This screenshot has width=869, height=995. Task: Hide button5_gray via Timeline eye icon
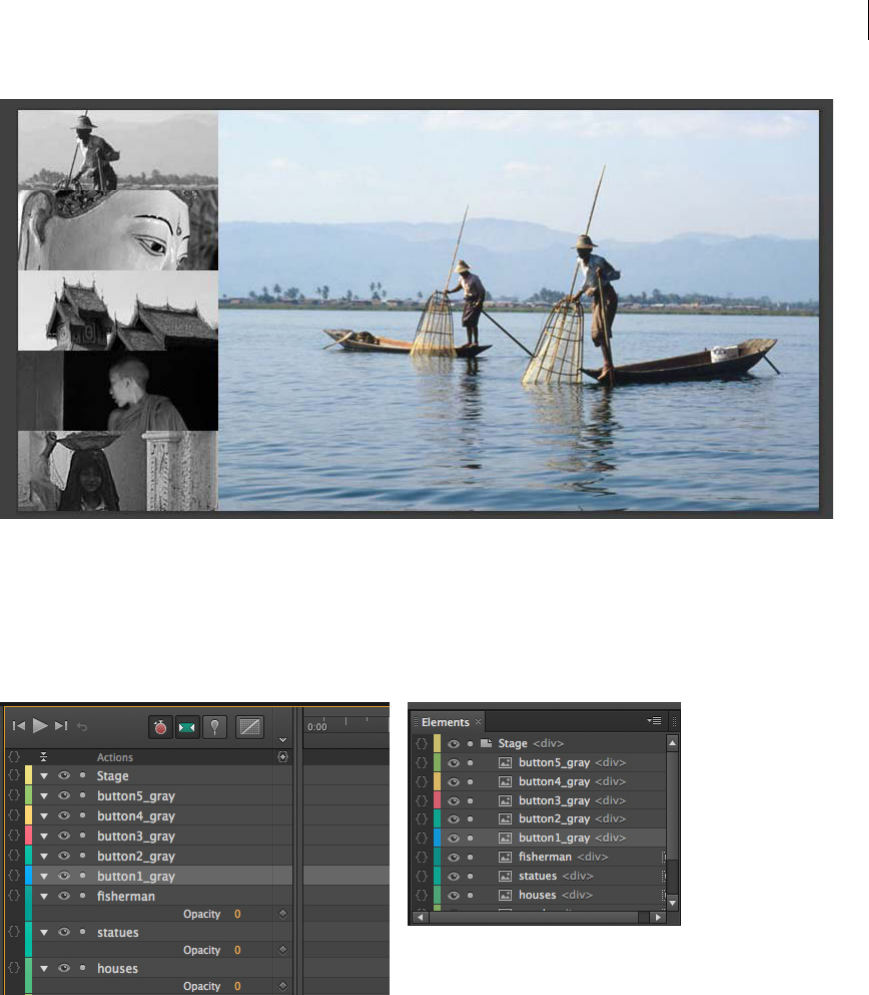point(63,795)
